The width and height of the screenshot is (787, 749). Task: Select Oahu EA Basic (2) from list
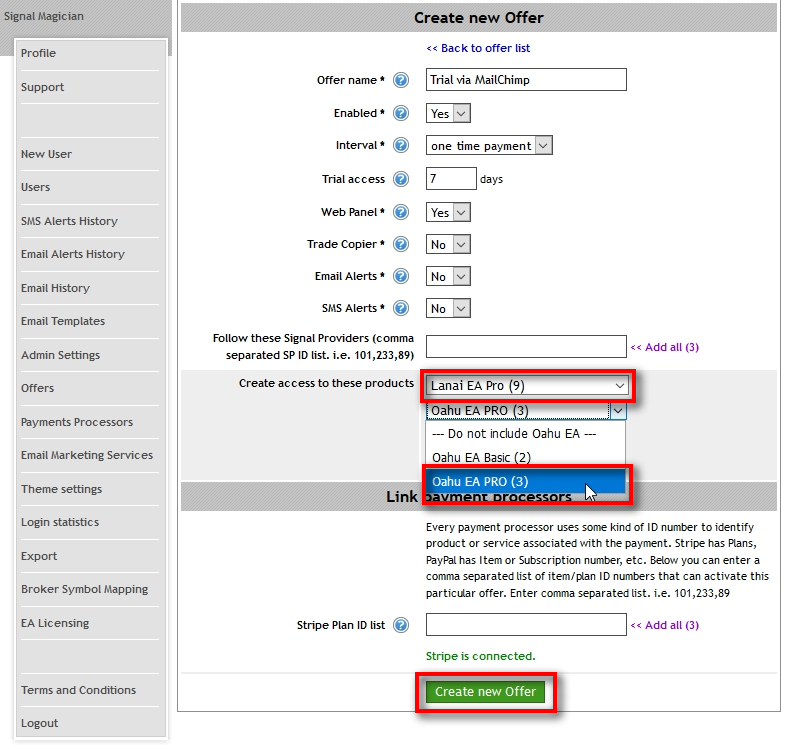click(481, 458)
